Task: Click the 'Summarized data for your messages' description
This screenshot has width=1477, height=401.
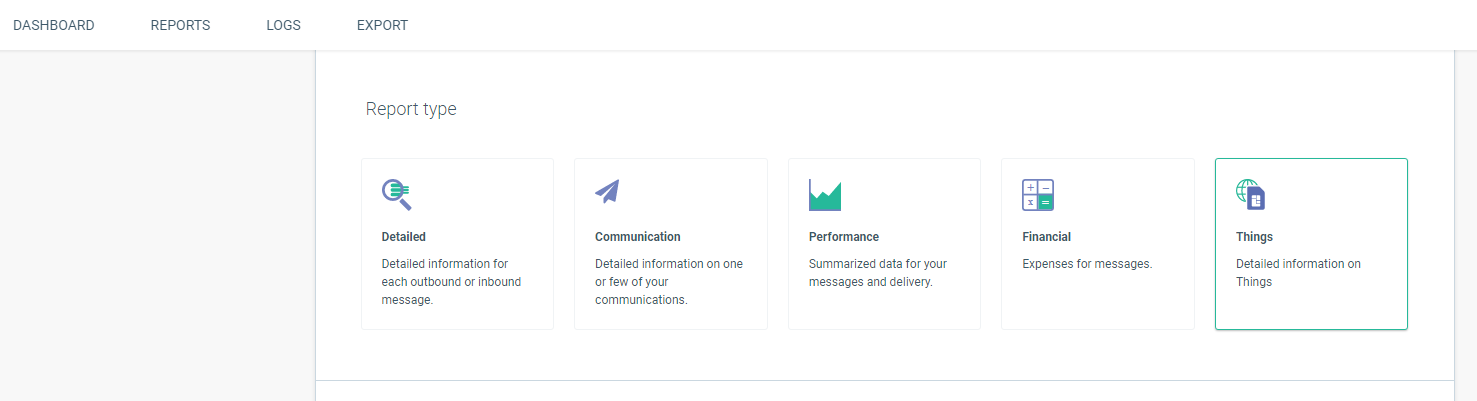Action: click(x=878, y=273)
